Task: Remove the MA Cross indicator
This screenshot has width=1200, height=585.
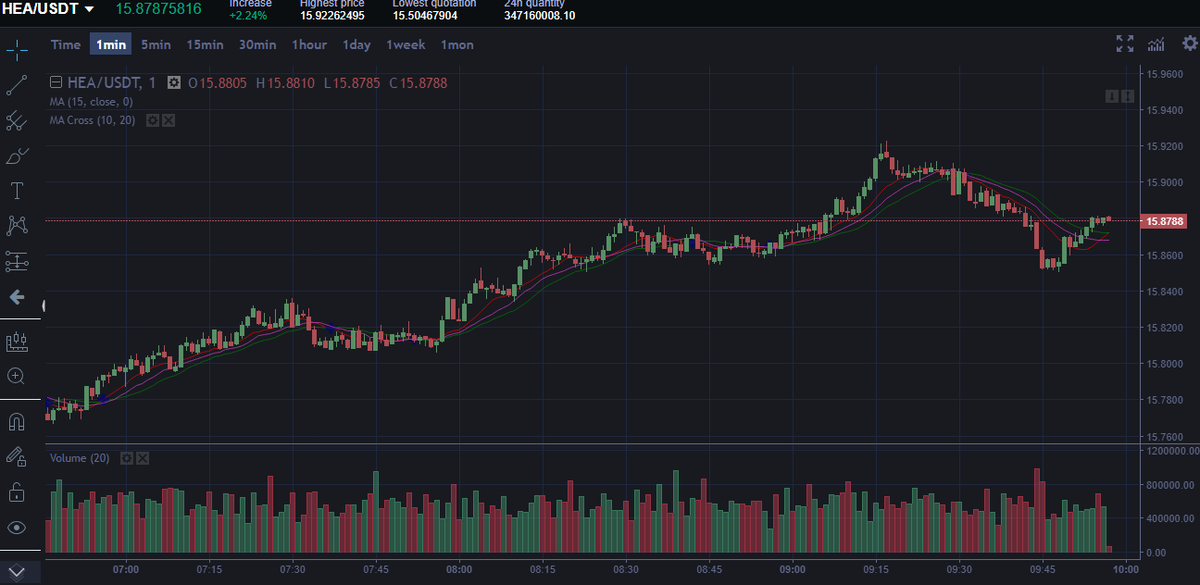Action: click(x=168, y=120)
